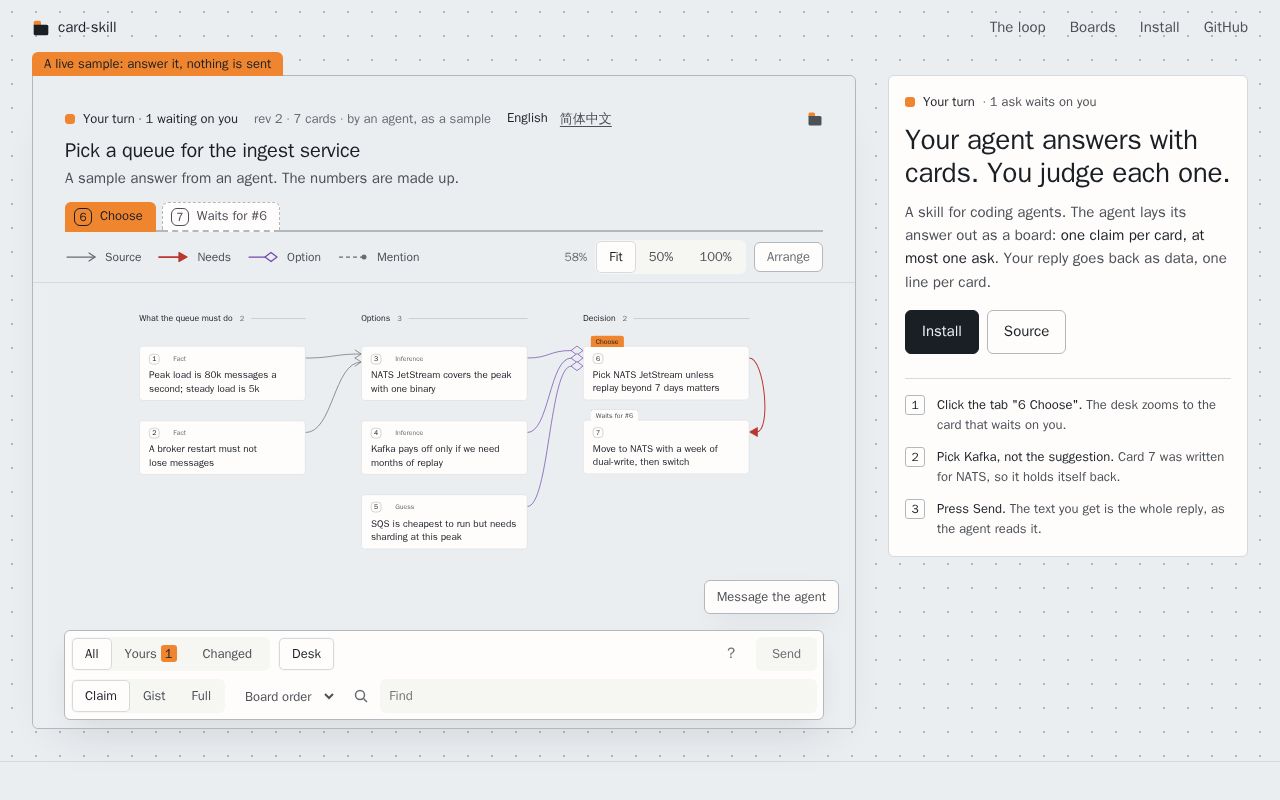Click the card-skill site title
The width and height of the screenshot is (1280, 800).
tap(87, 28)
